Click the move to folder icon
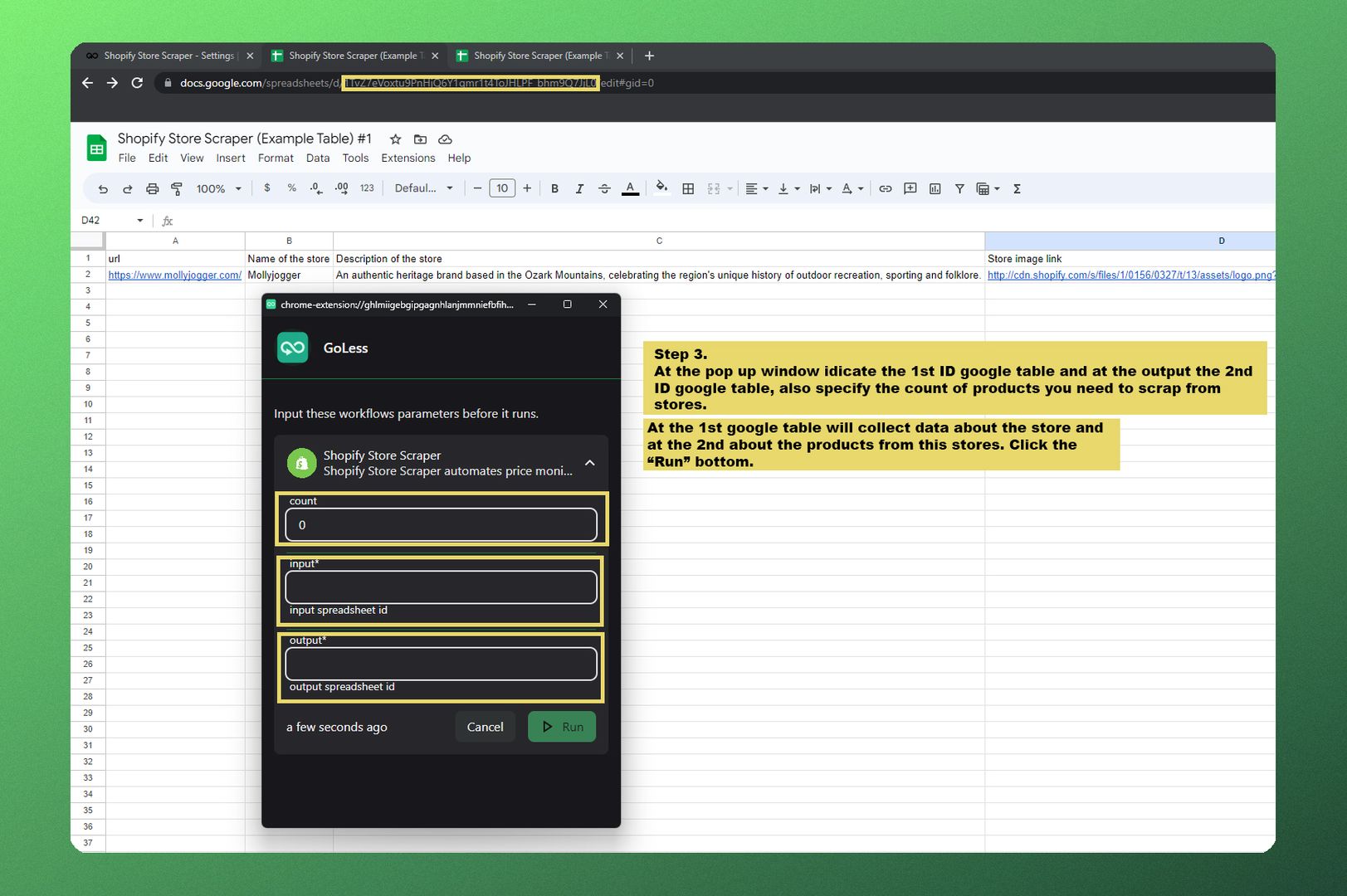Image resolution: width=1347 pixels, height=896 pixels. (420, 139)
